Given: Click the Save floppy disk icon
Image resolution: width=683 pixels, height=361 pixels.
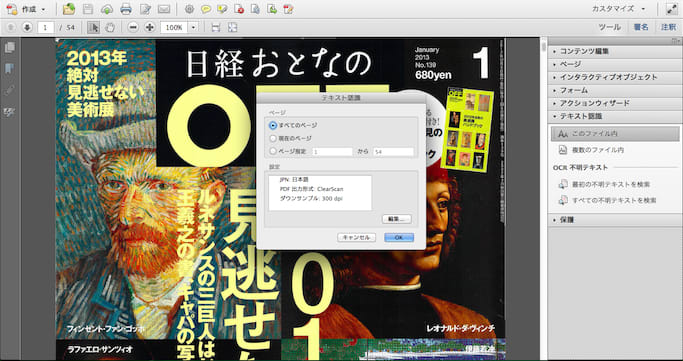Looking at the screenshot, I should point(88,9).
